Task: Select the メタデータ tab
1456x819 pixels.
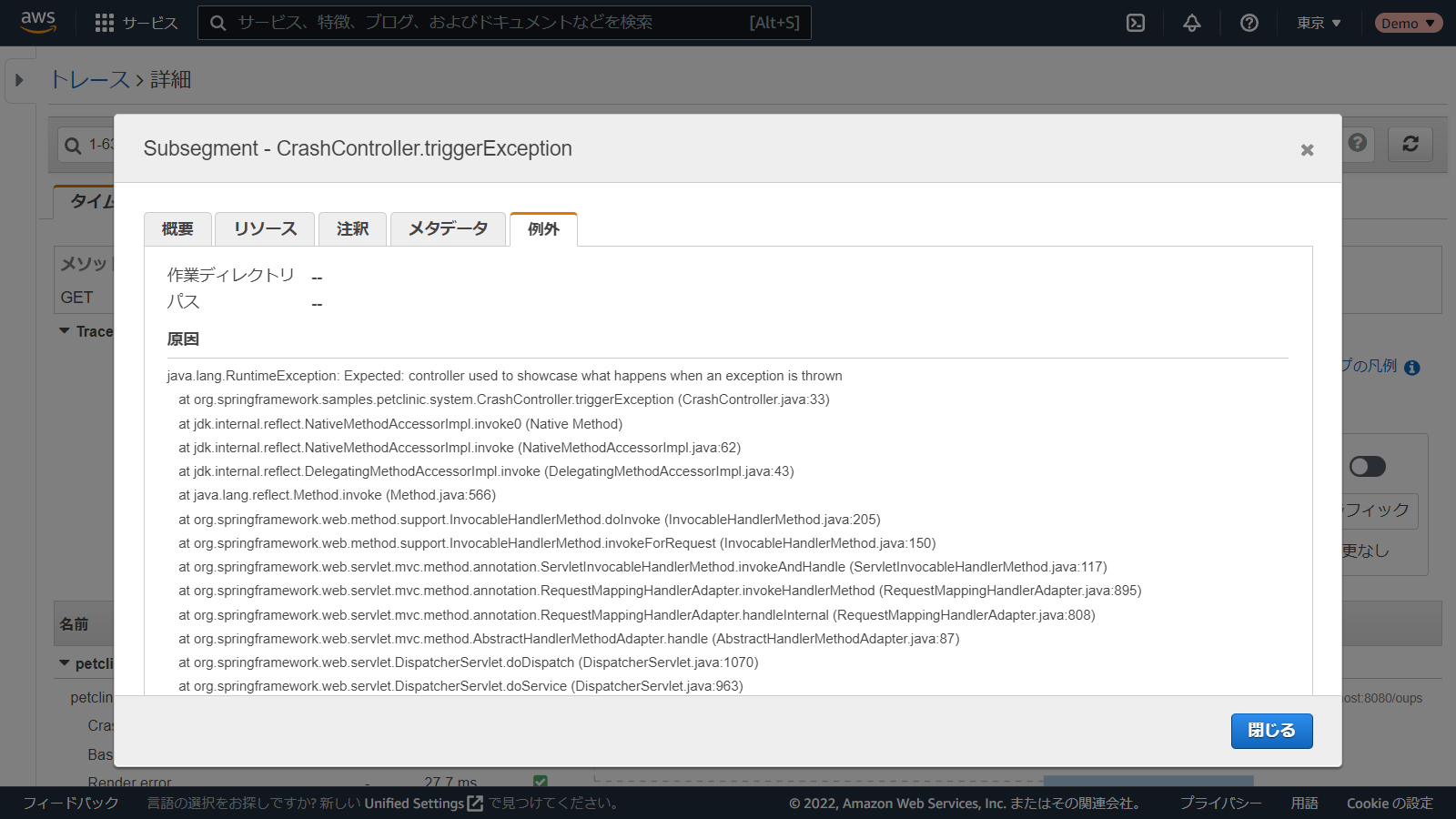Action: 448,229
